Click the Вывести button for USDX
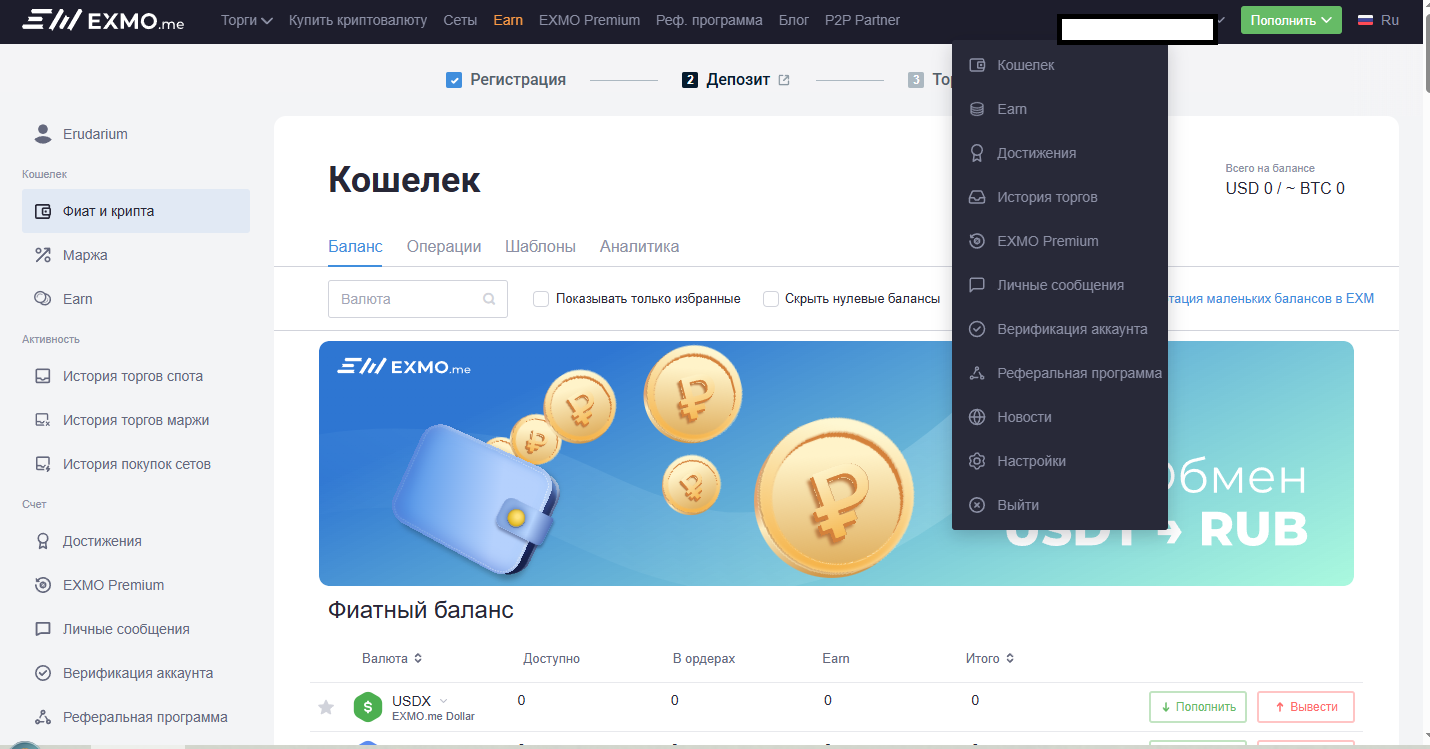The image size is (1430, 749). point(1305,707)
